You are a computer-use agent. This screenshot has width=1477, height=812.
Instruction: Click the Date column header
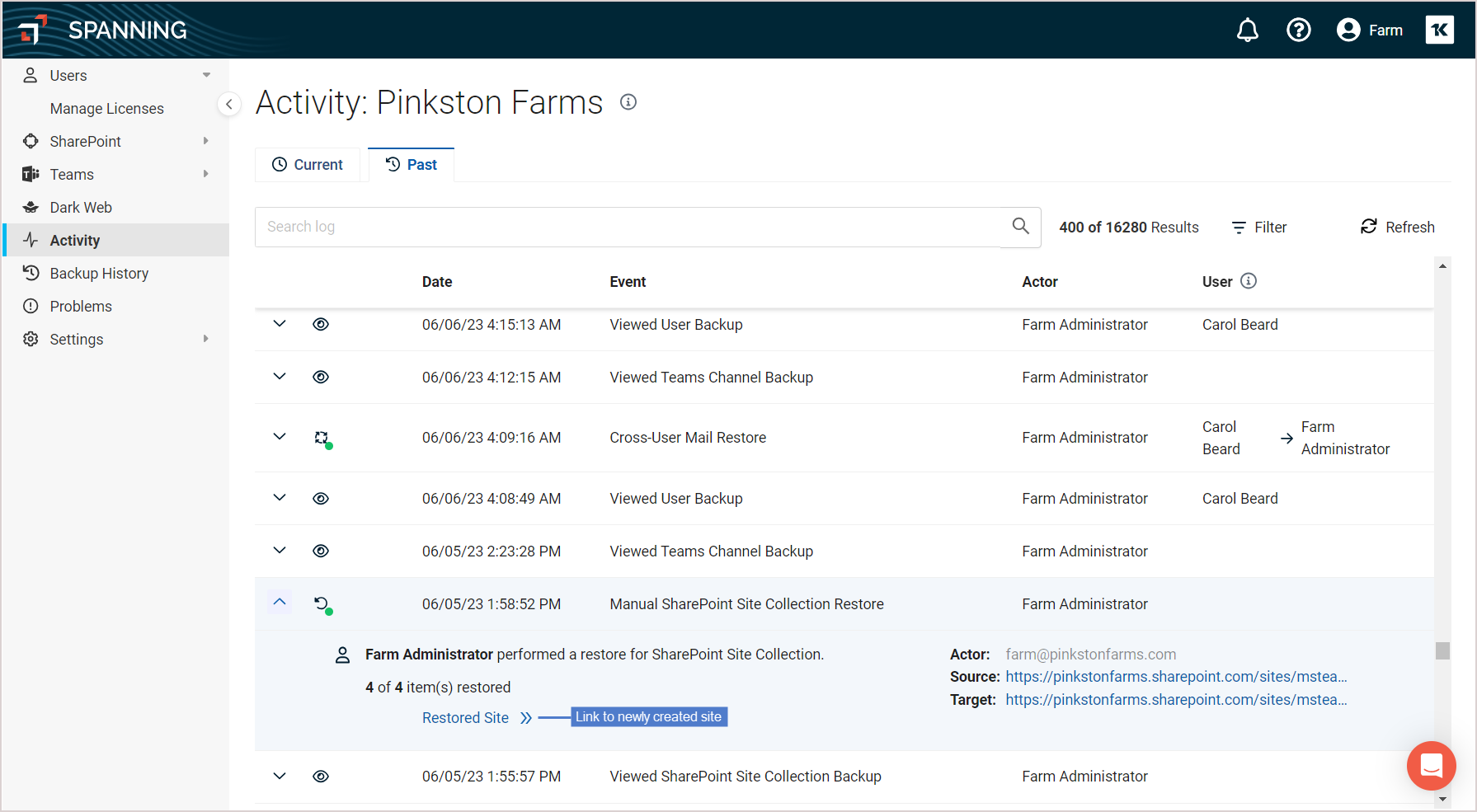tap(437, 282)
